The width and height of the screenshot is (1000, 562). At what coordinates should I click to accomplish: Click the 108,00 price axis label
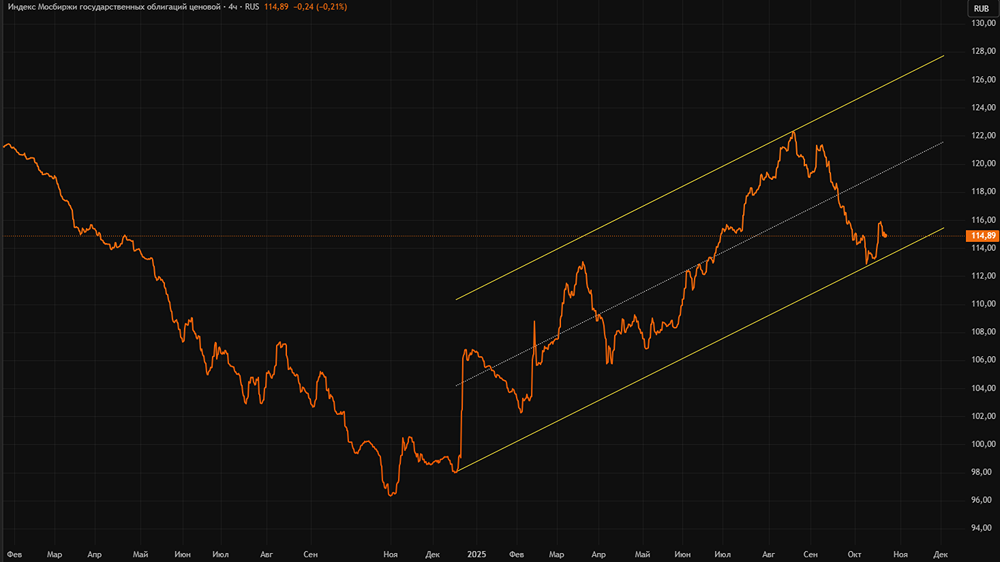[x=983, y=332]
